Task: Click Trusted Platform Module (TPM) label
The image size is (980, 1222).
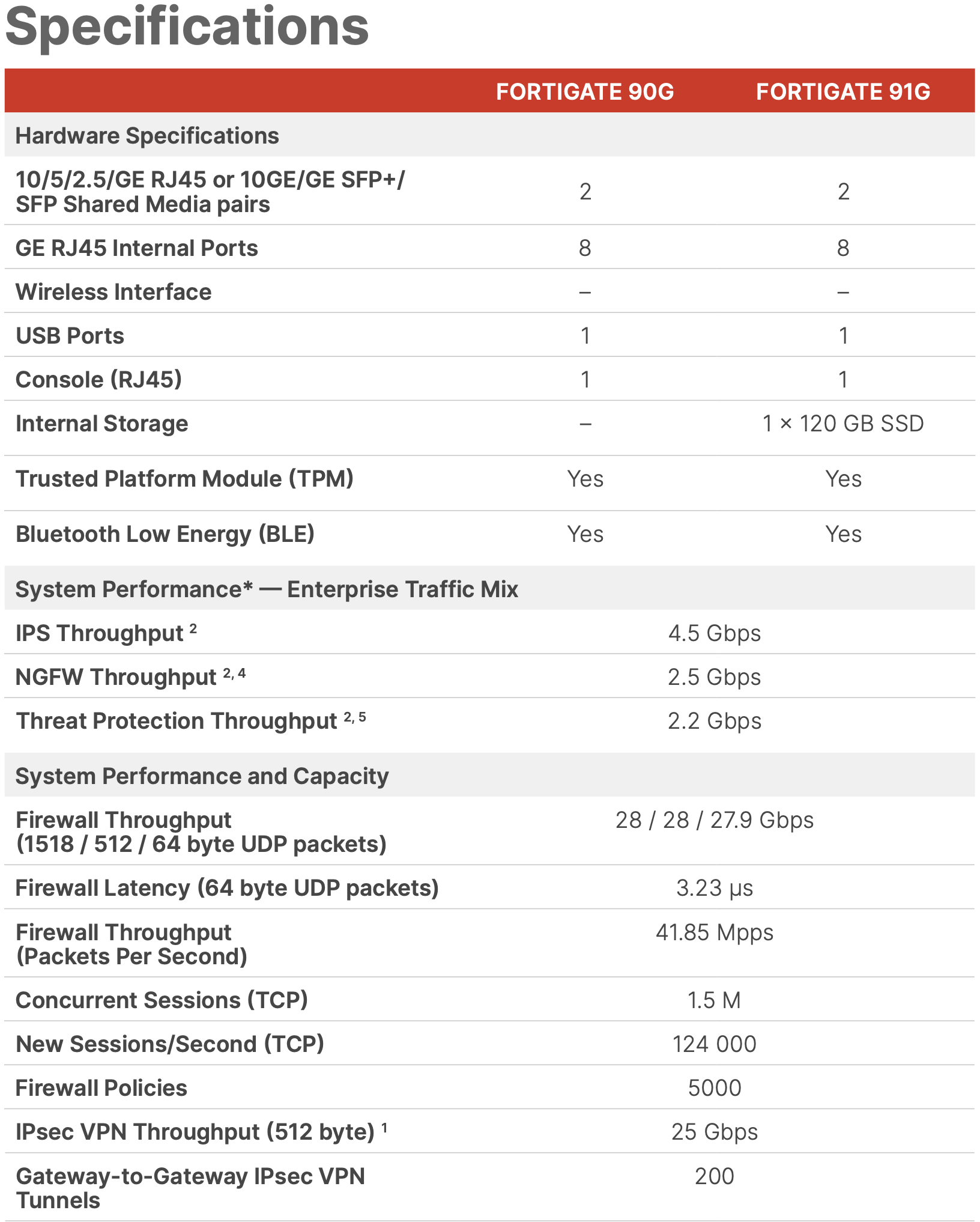Action: [184, 479]
